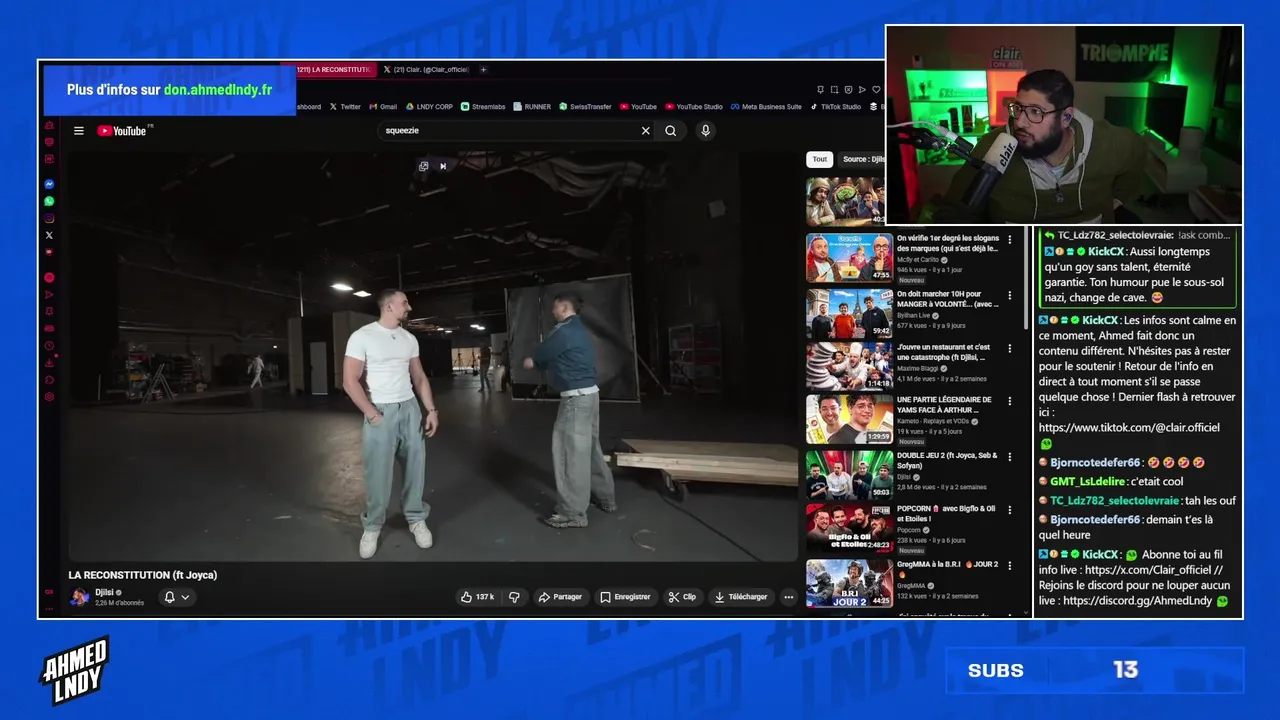Open Streamlabs bookmark
Screen dimensions: 1280x720
pos(485,107)
